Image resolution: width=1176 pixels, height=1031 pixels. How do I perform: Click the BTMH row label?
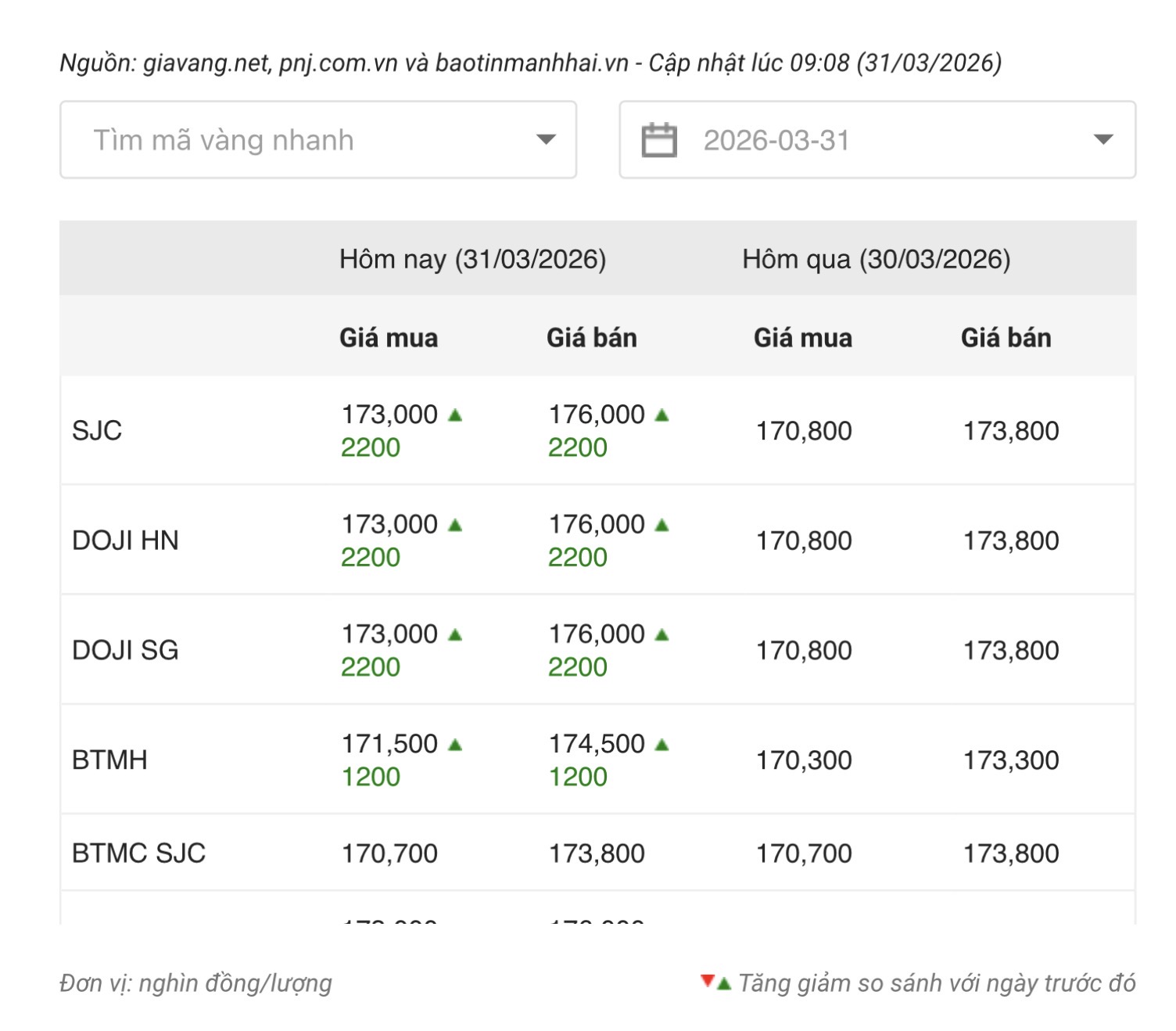pos(109,760)
